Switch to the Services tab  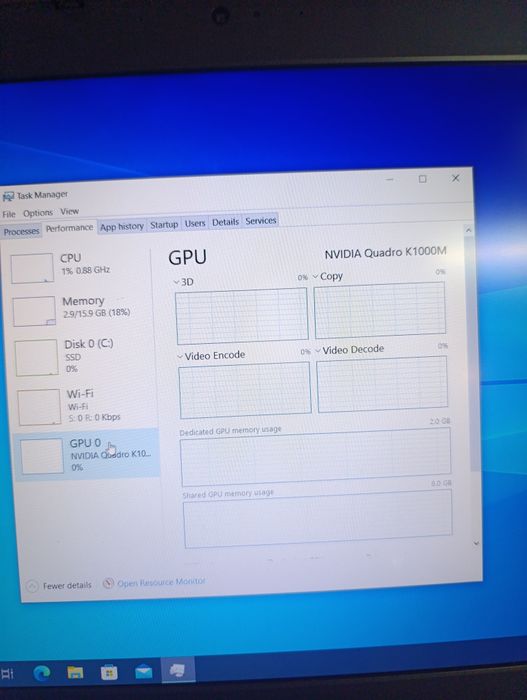pos(261,221)
